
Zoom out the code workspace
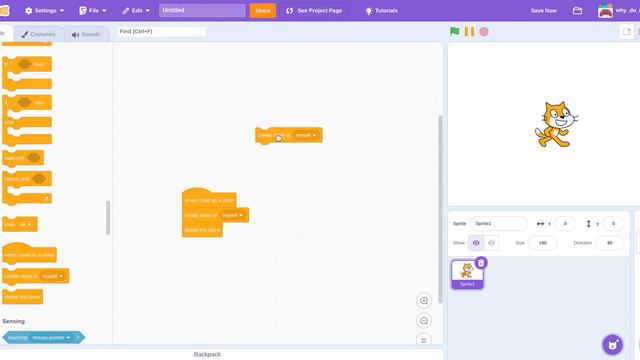[424, 321]
